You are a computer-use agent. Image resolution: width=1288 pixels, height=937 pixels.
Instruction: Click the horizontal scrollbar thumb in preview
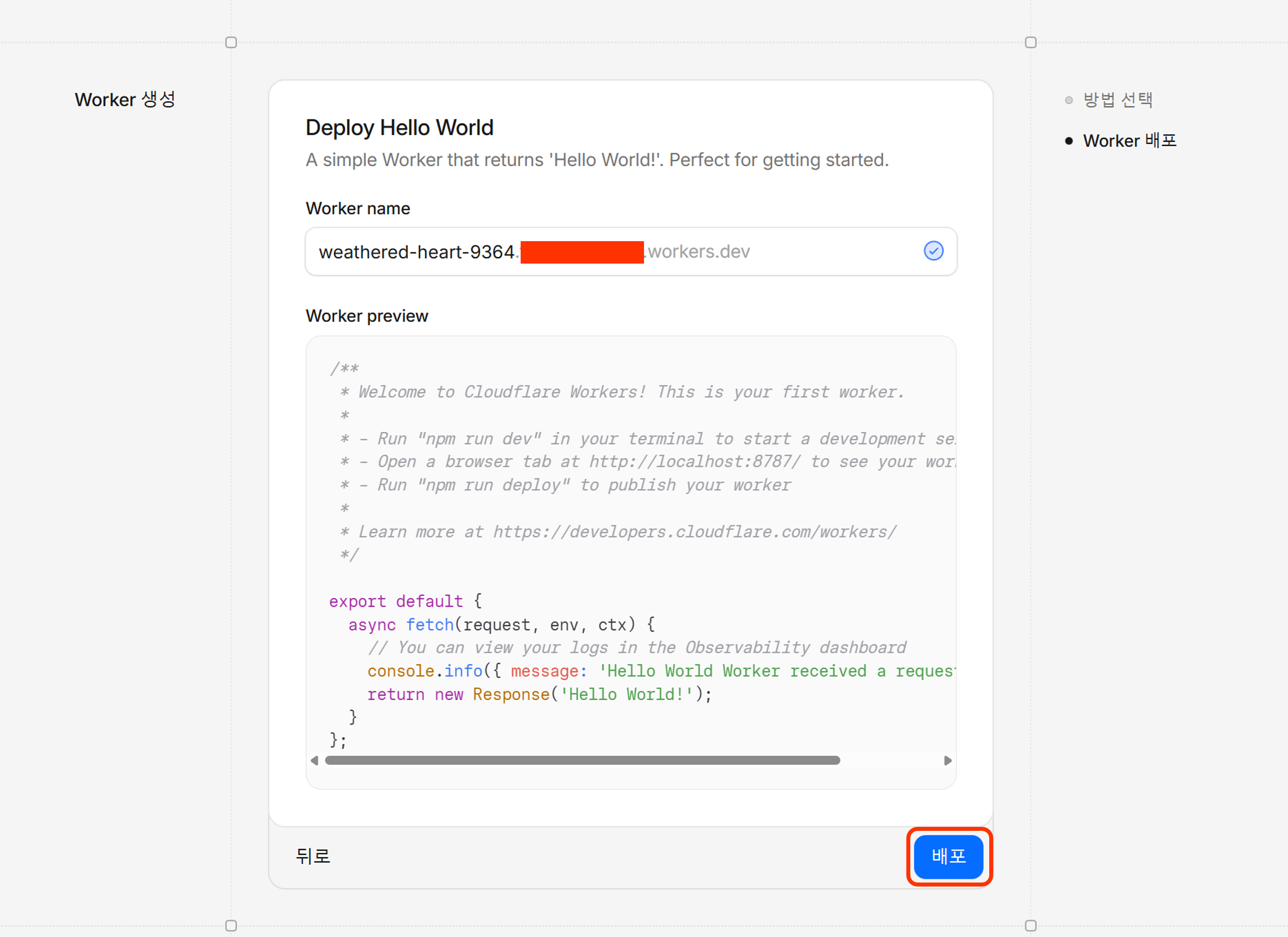[582, 760]
